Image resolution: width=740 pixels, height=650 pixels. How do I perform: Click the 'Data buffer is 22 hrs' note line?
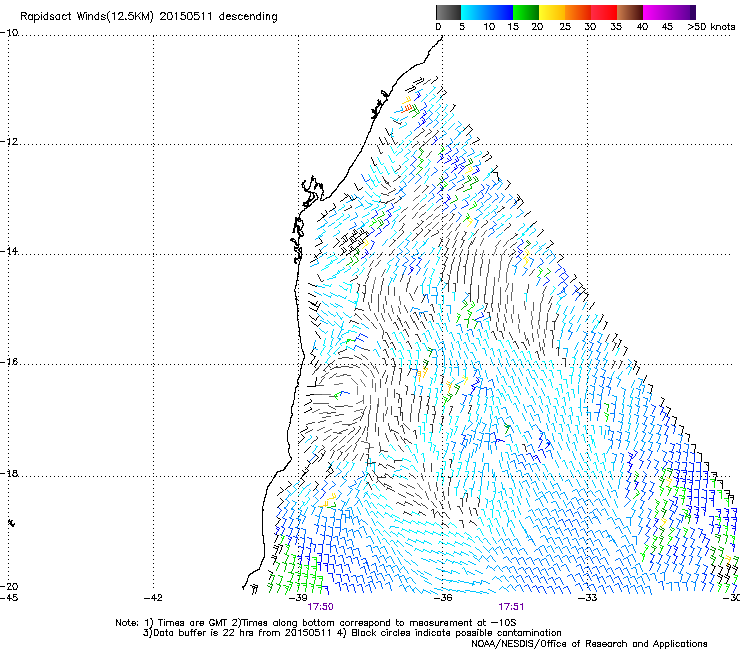pyautogui.click(x=352, y=633)
